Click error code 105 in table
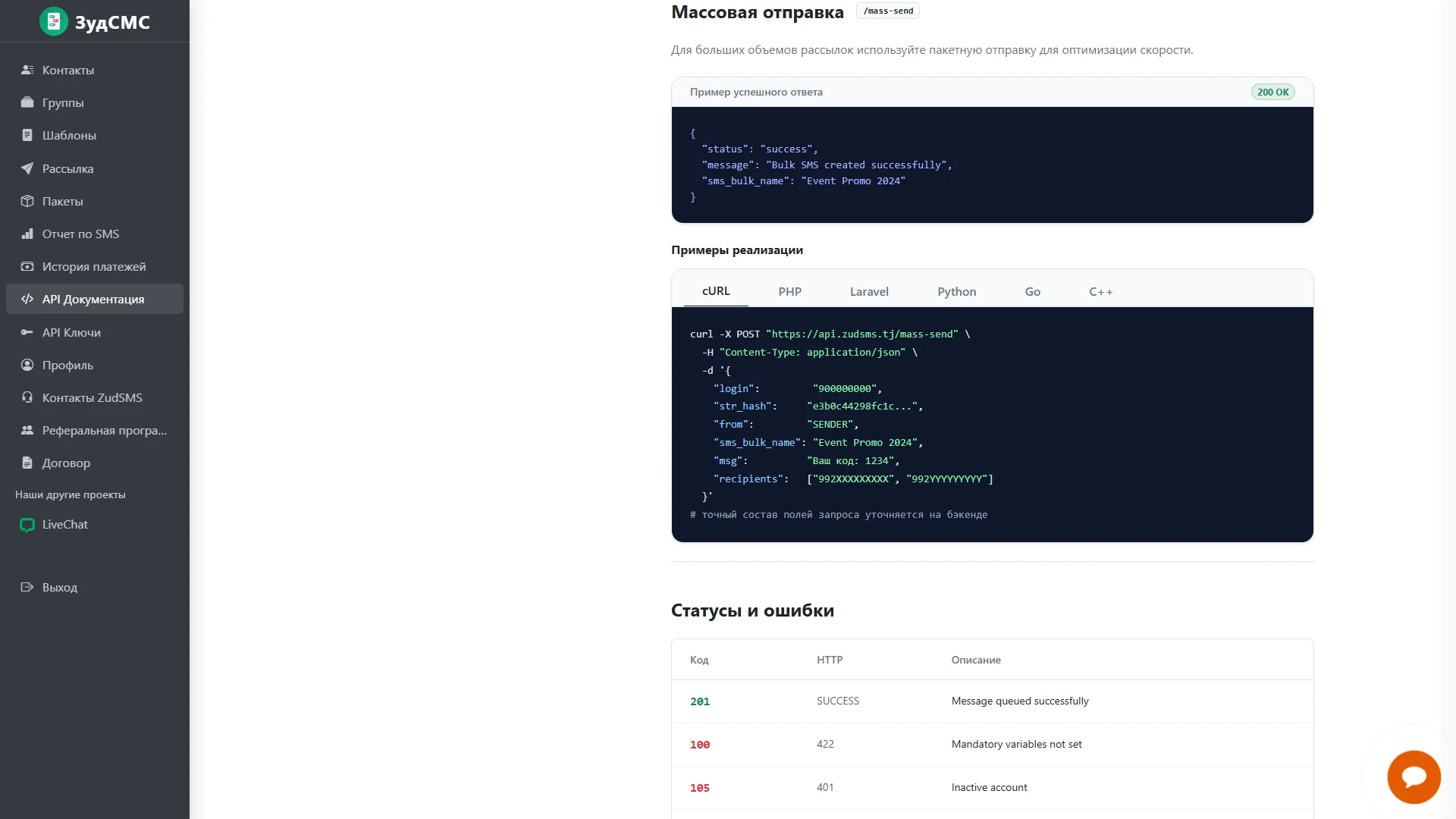 point(700,788)
